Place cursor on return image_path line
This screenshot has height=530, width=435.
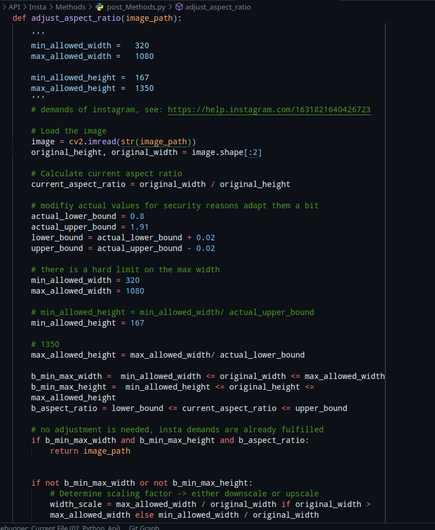[x=90, y=451]
